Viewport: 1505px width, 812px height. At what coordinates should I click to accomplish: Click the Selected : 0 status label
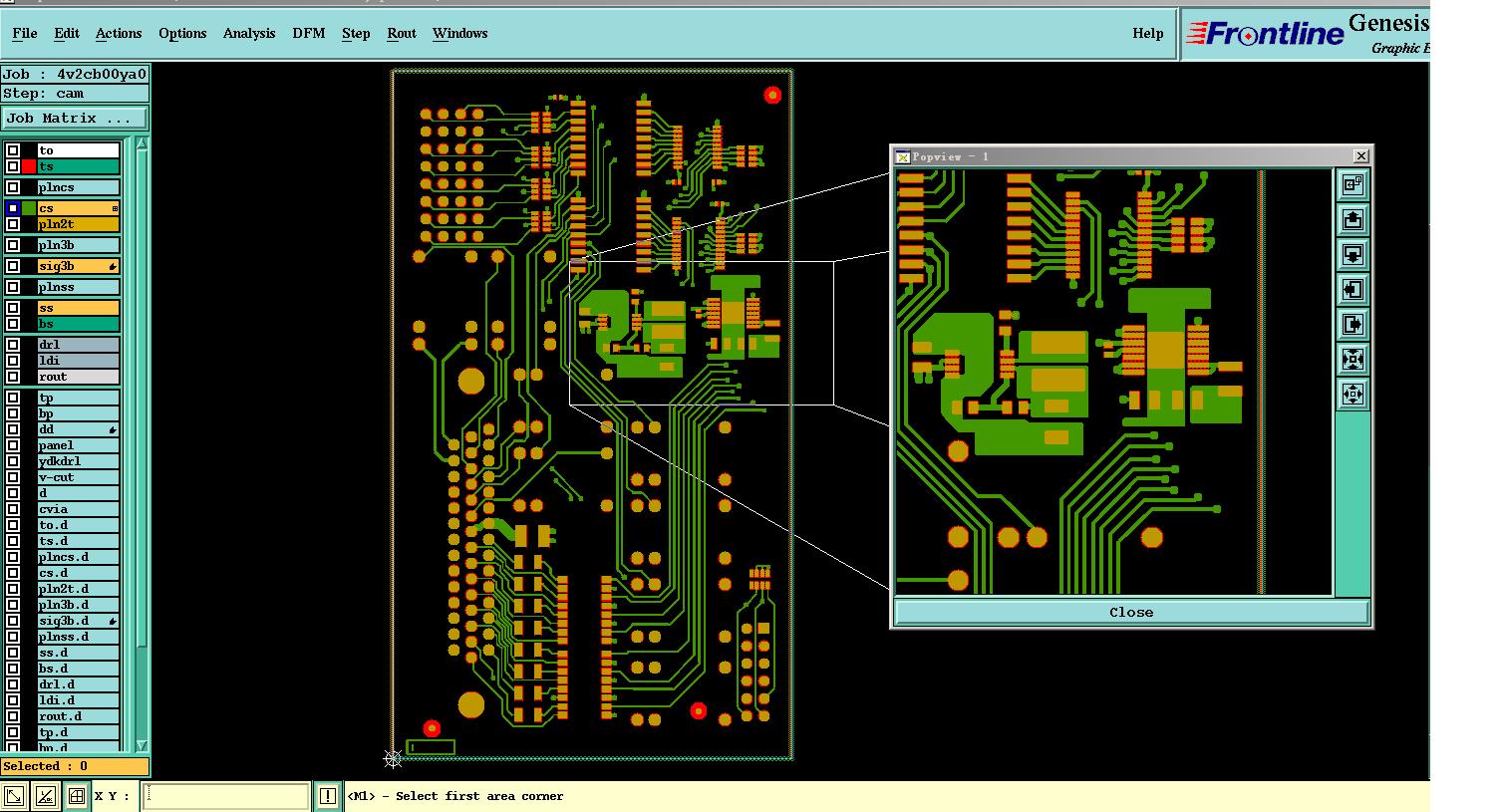[75, 766]
